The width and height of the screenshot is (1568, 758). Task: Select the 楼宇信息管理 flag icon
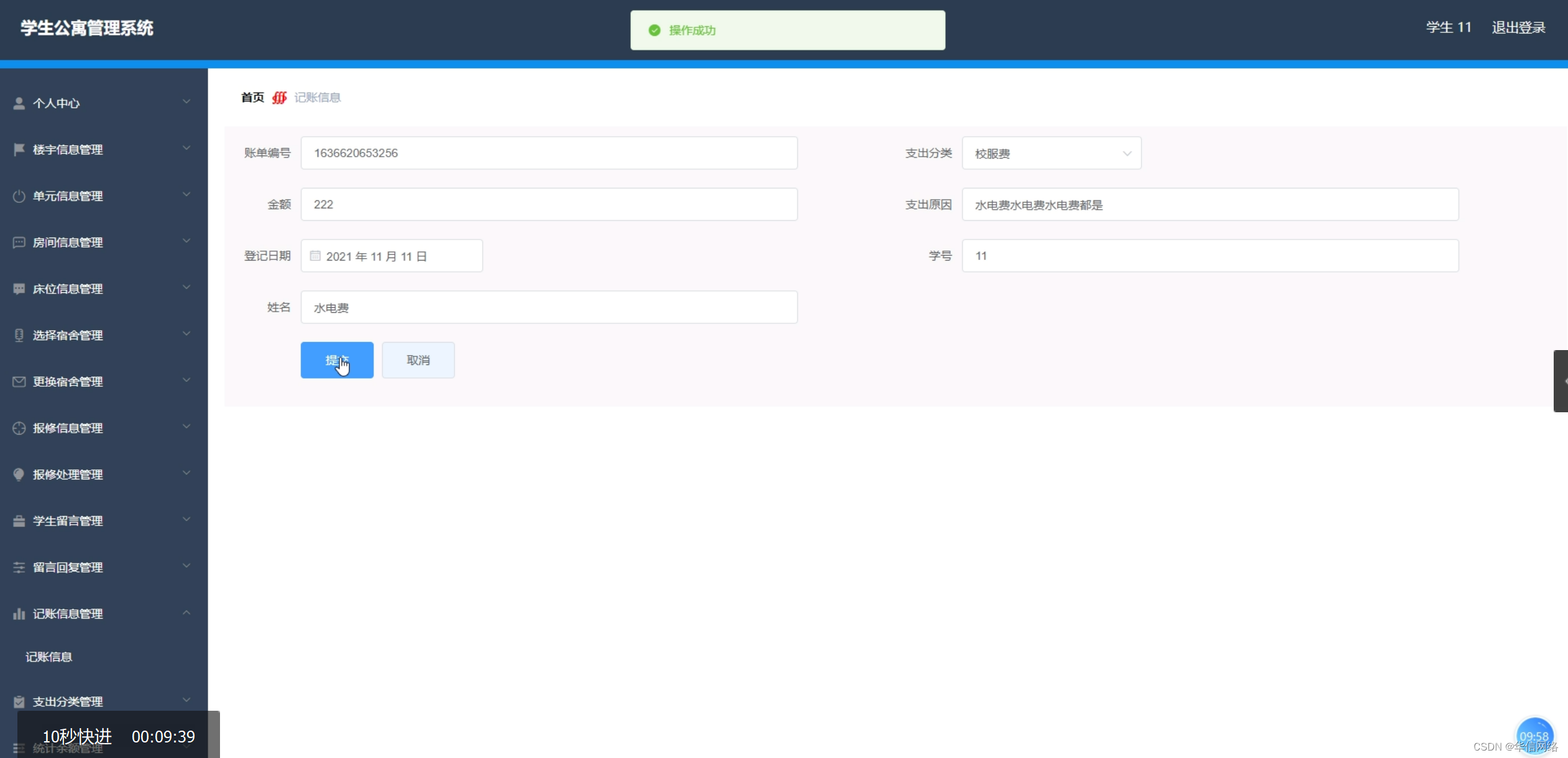18,149
